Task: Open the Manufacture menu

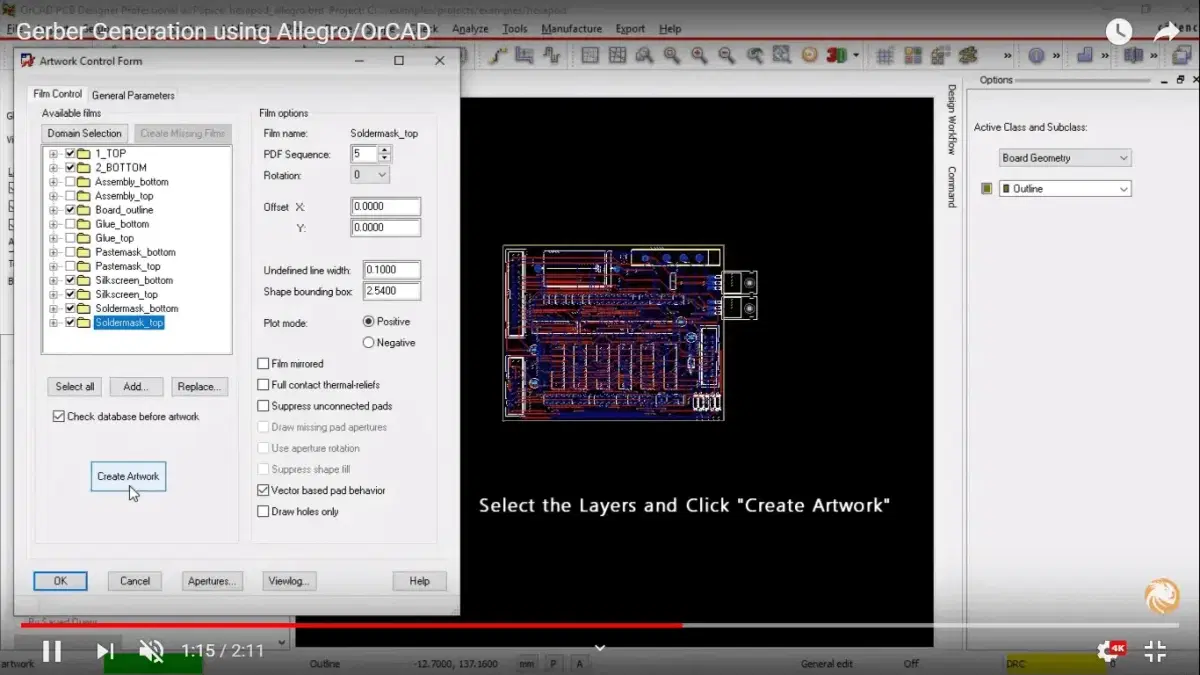Action: point(571,29)
